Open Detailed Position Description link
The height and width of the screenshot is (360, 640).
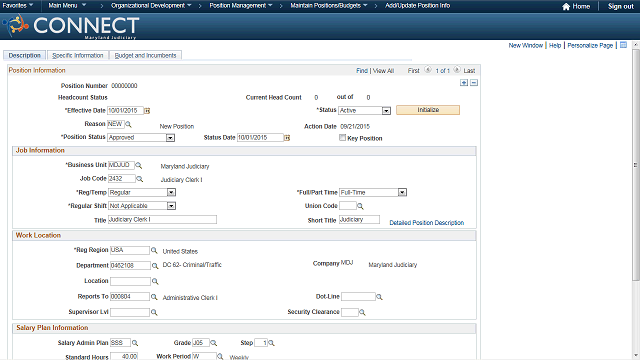pyautogui.click(x=427, y=223)
